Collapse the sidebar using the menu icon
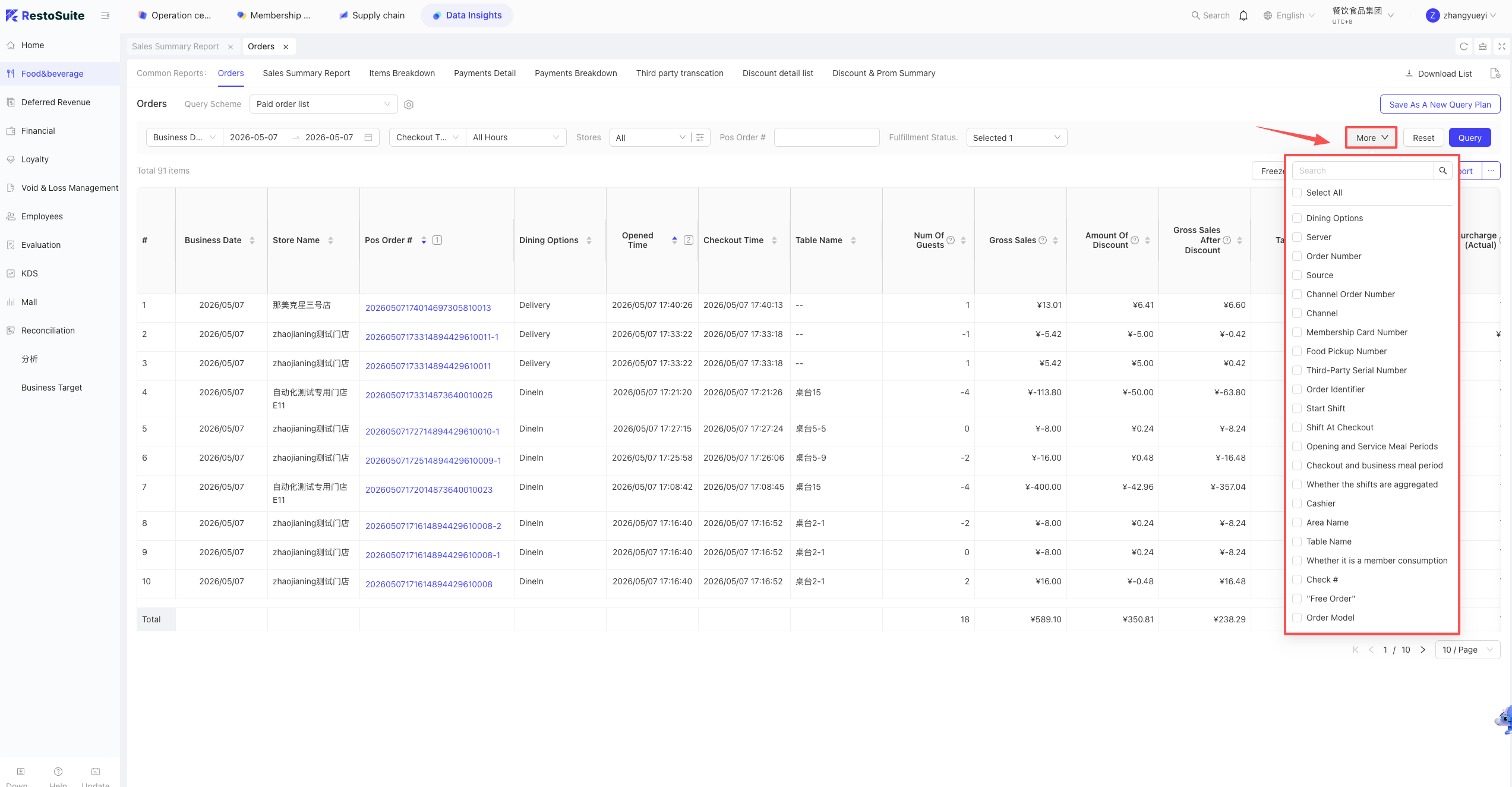1512x787 pixels. pyautogui.click(x=105, y=15)
